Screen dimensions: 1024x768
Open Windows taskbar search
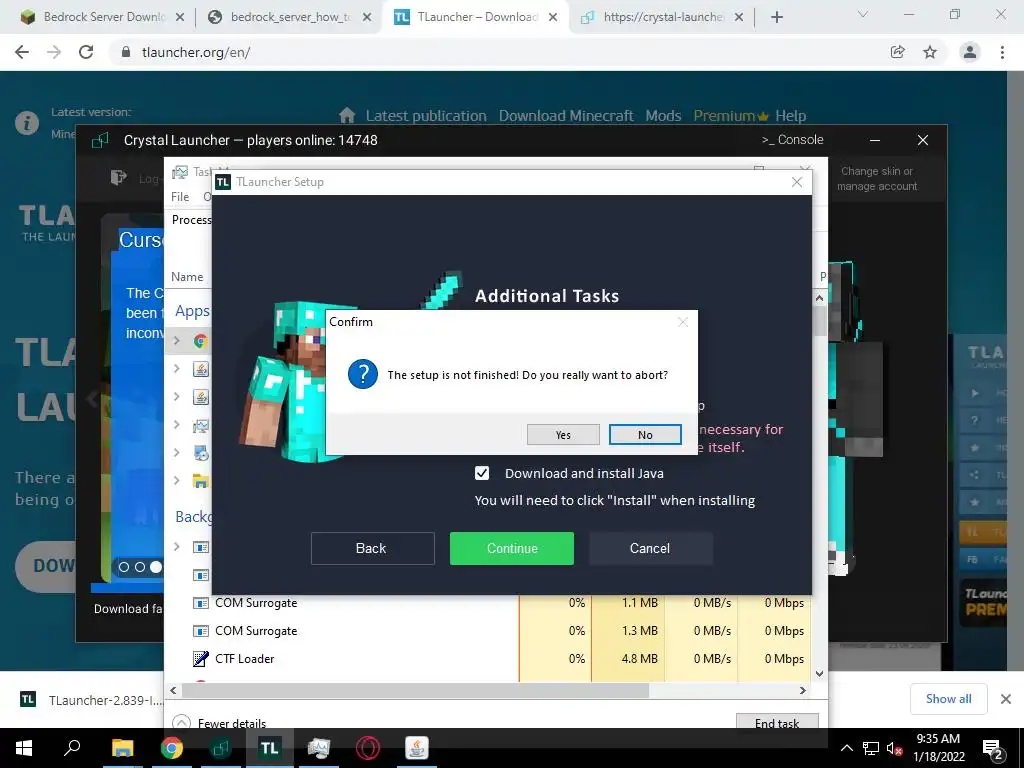click(72, 748)
